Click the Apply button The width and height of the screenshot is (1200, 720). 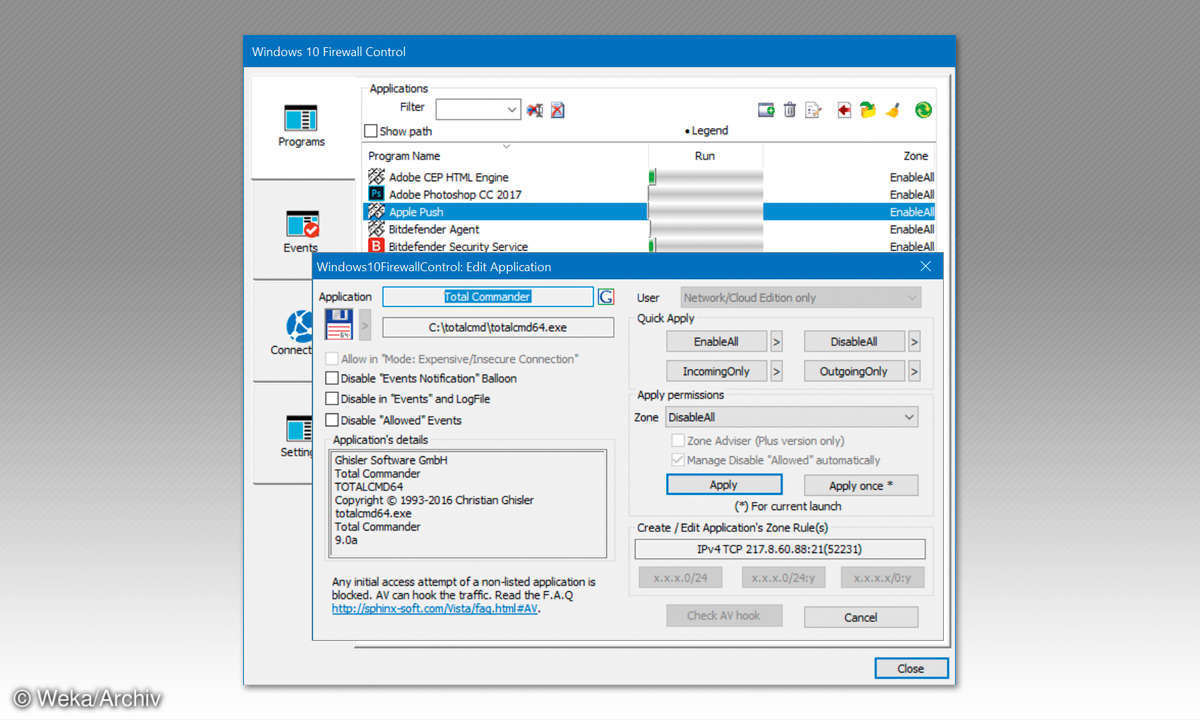tap(723, 485)
